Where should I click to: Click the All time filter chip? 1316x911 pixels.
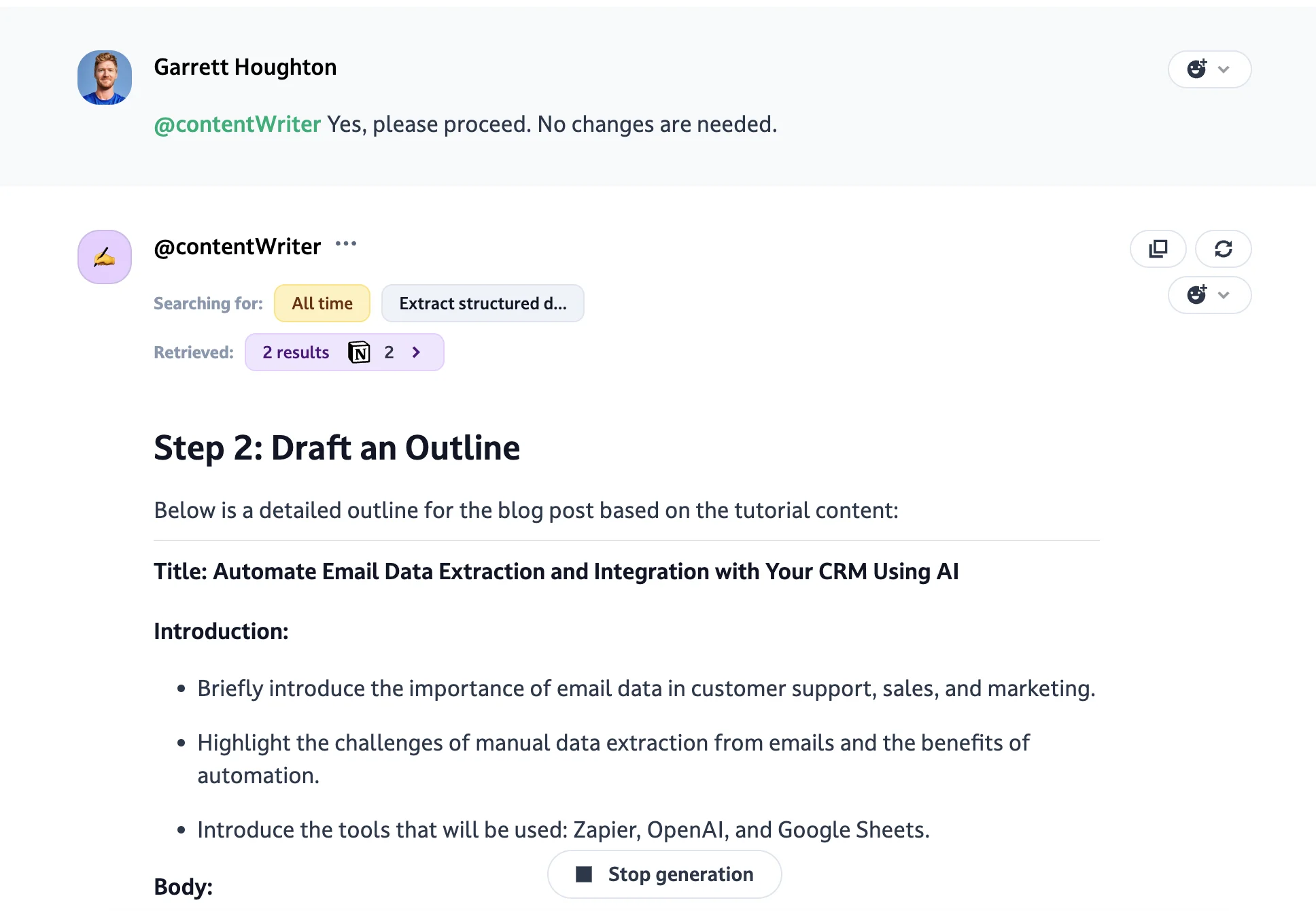pos(322,303)
